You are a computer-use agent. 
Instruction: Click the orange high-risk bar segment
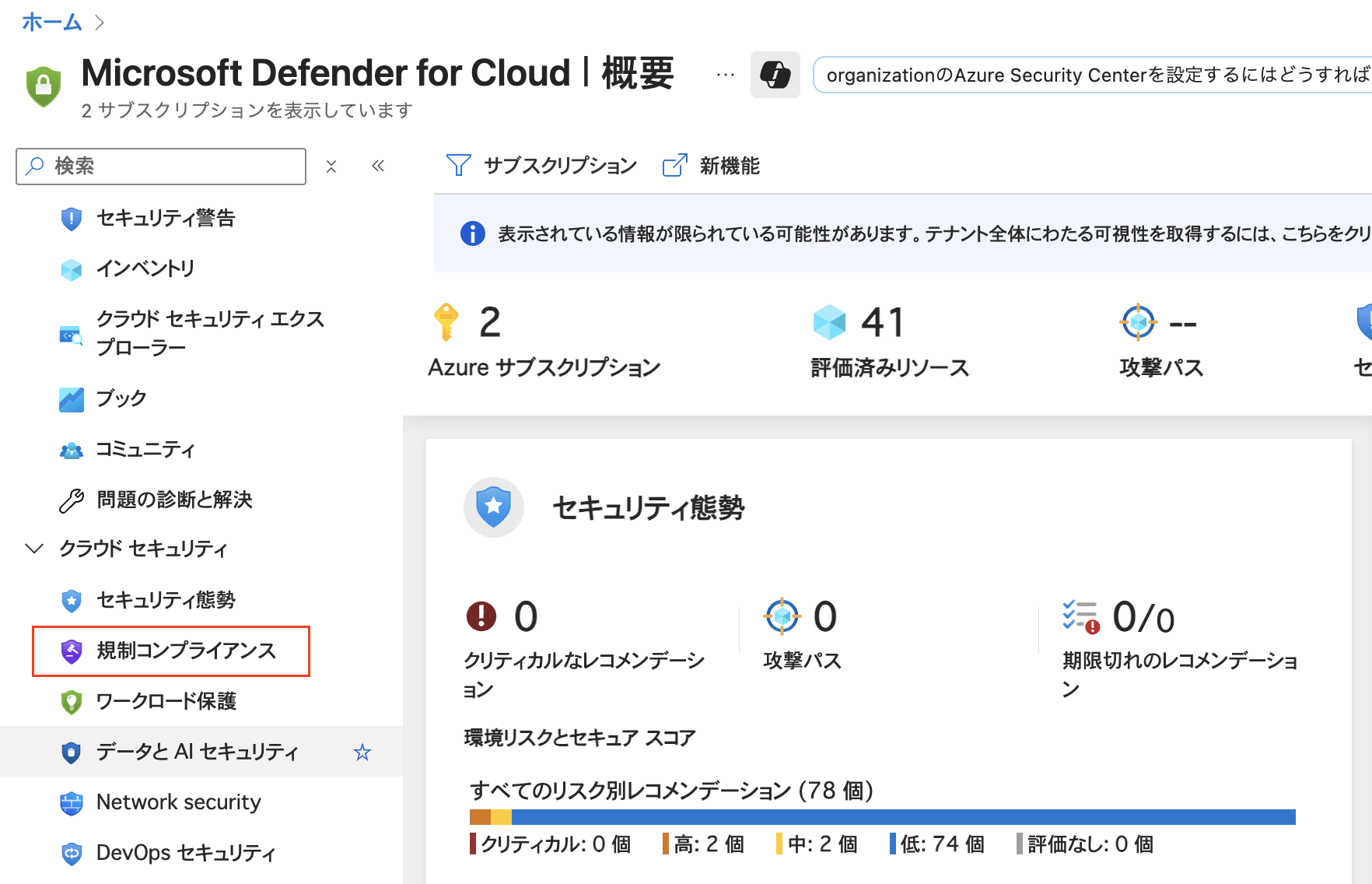480,817
